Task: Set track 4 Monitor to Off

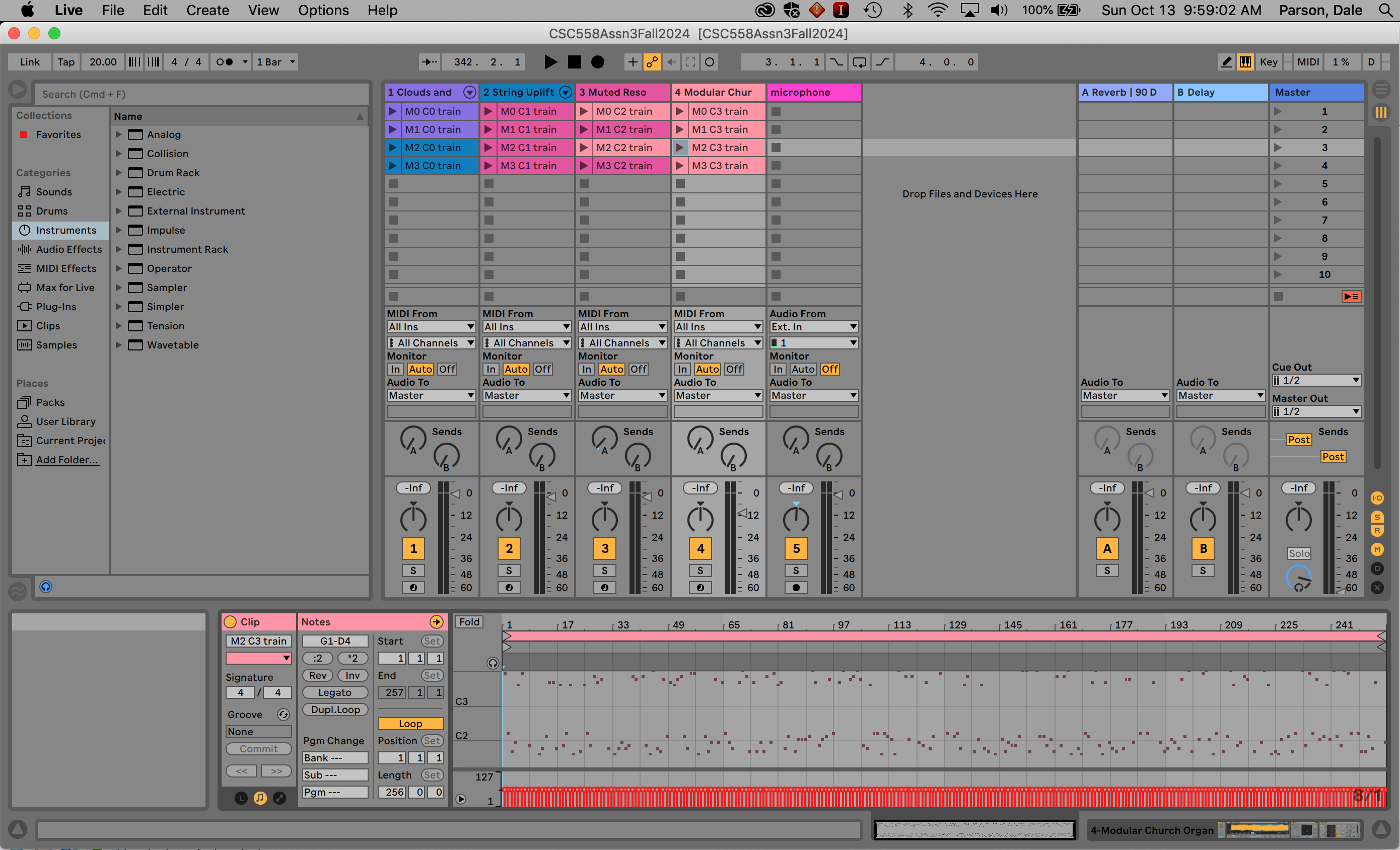Action: (734, 369)
